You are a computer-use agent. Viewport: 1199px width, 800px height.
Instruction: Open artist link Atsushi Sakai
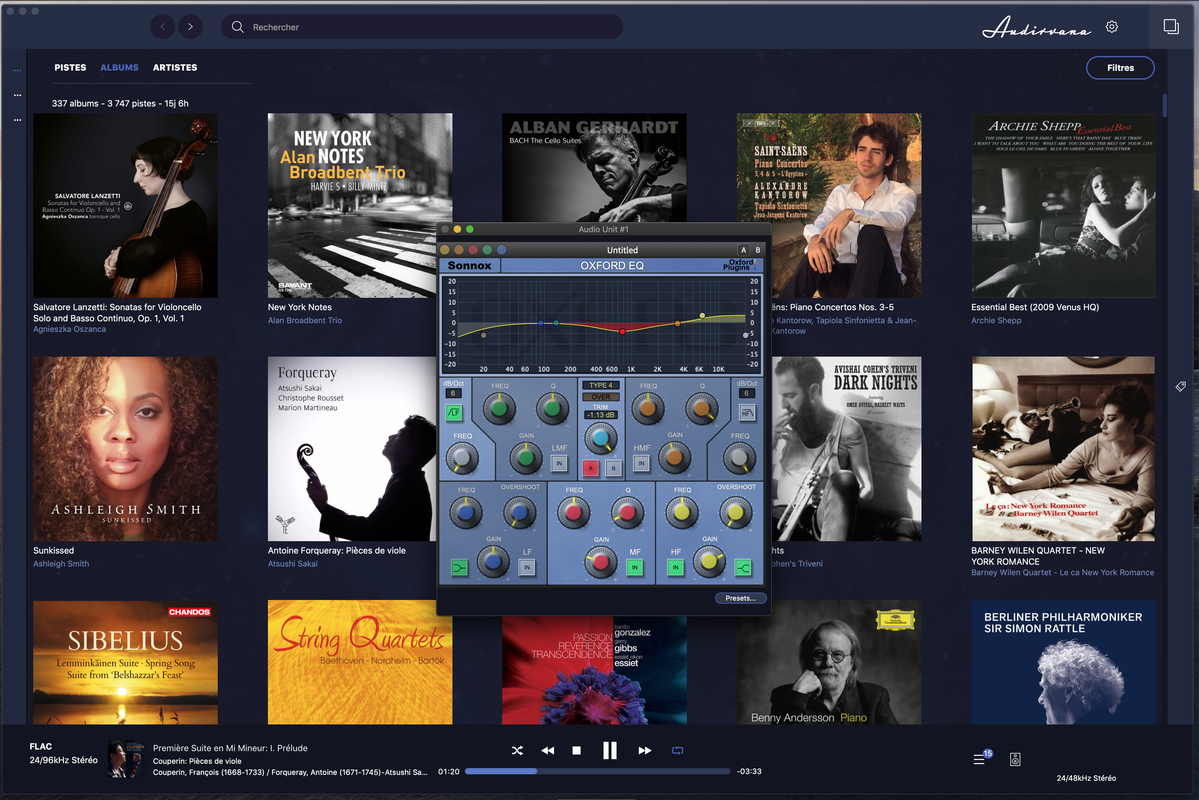[292, 564]
